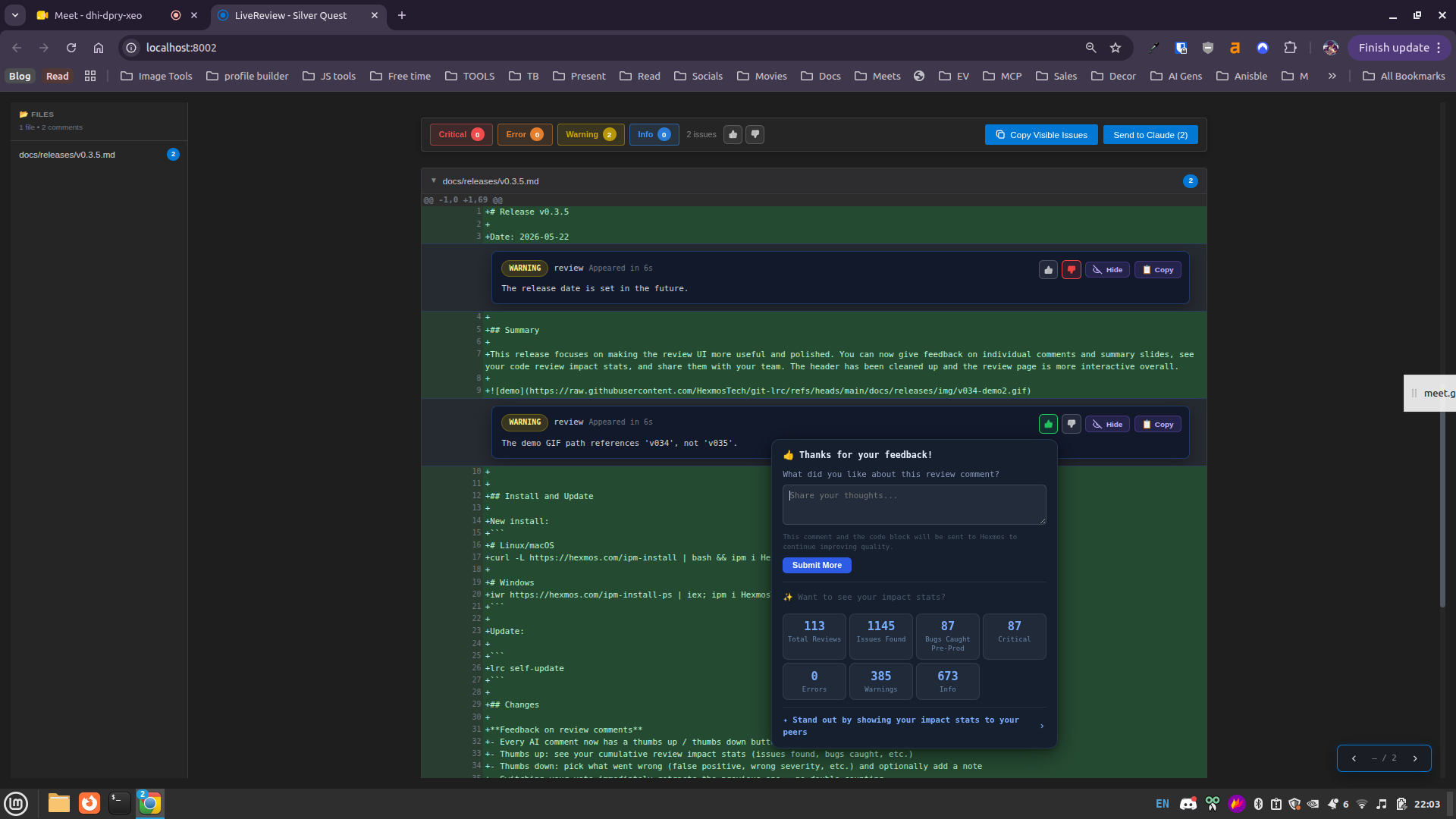1456x819 pixels.
Task: Open the Meets bookmark folder
Action: tap(877, 76)
